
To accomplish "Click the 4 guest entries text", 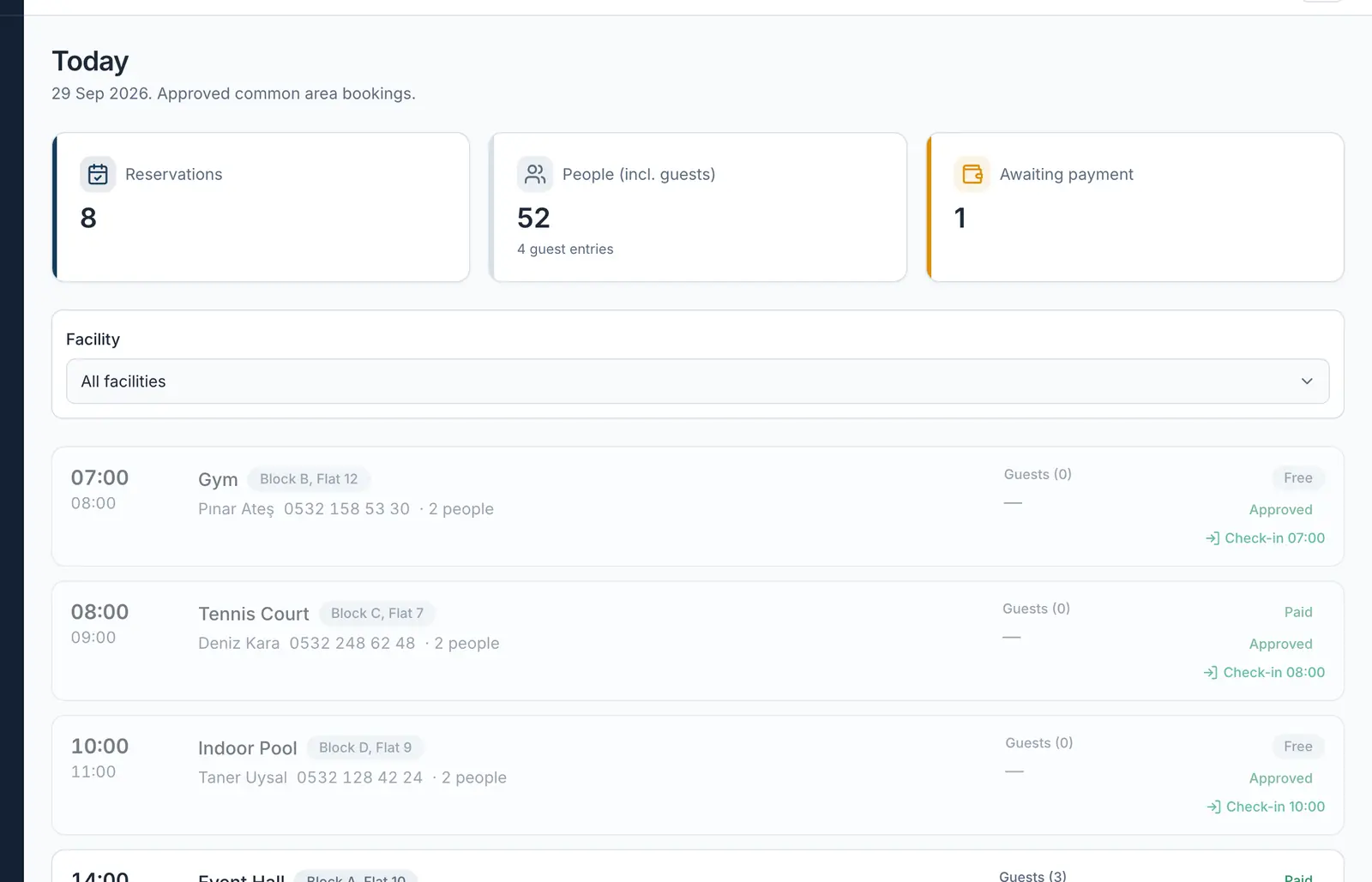I will pyautogui.click(x=565, y=249).
